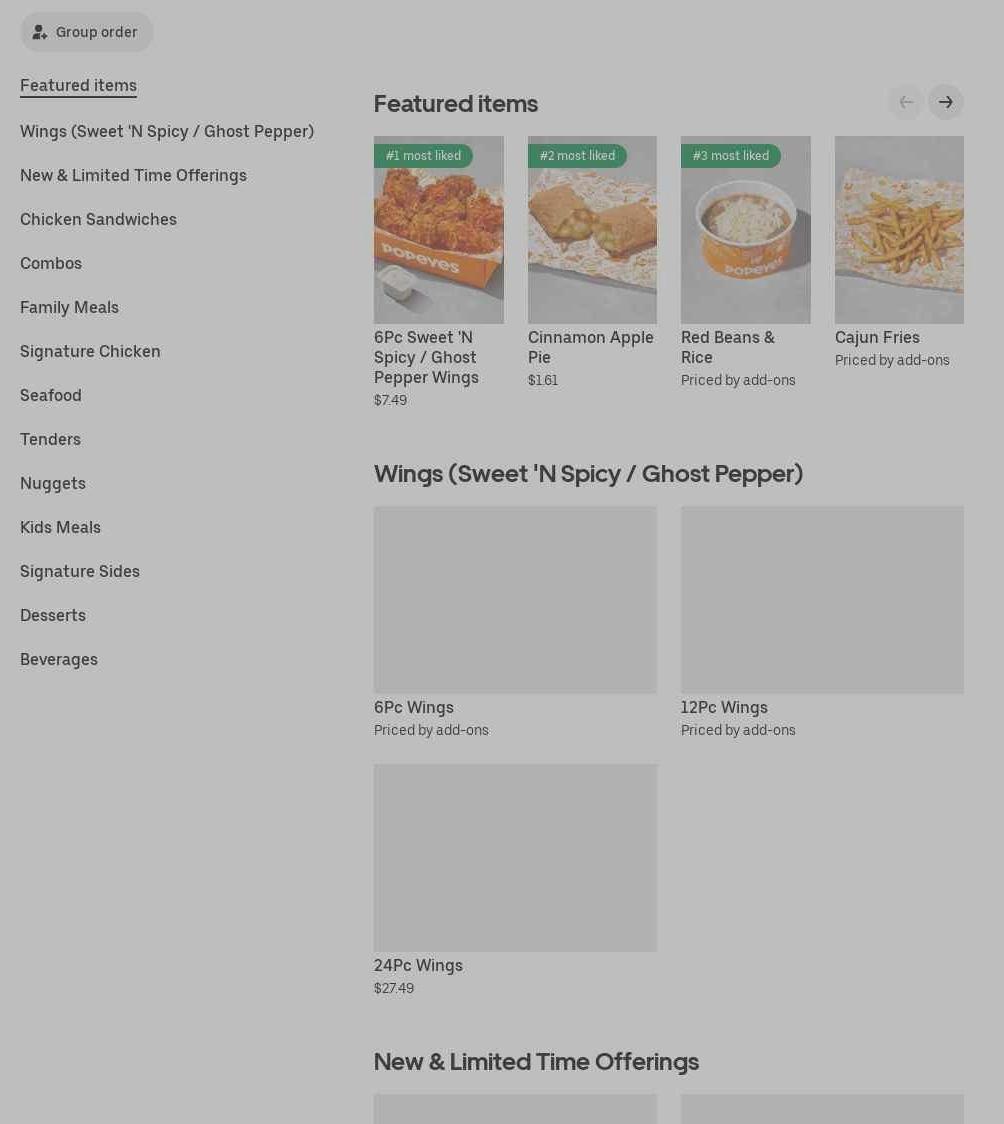Screen dimensions: 1004x1124
Task: Select the Seafood category
Action: (51, 396)
